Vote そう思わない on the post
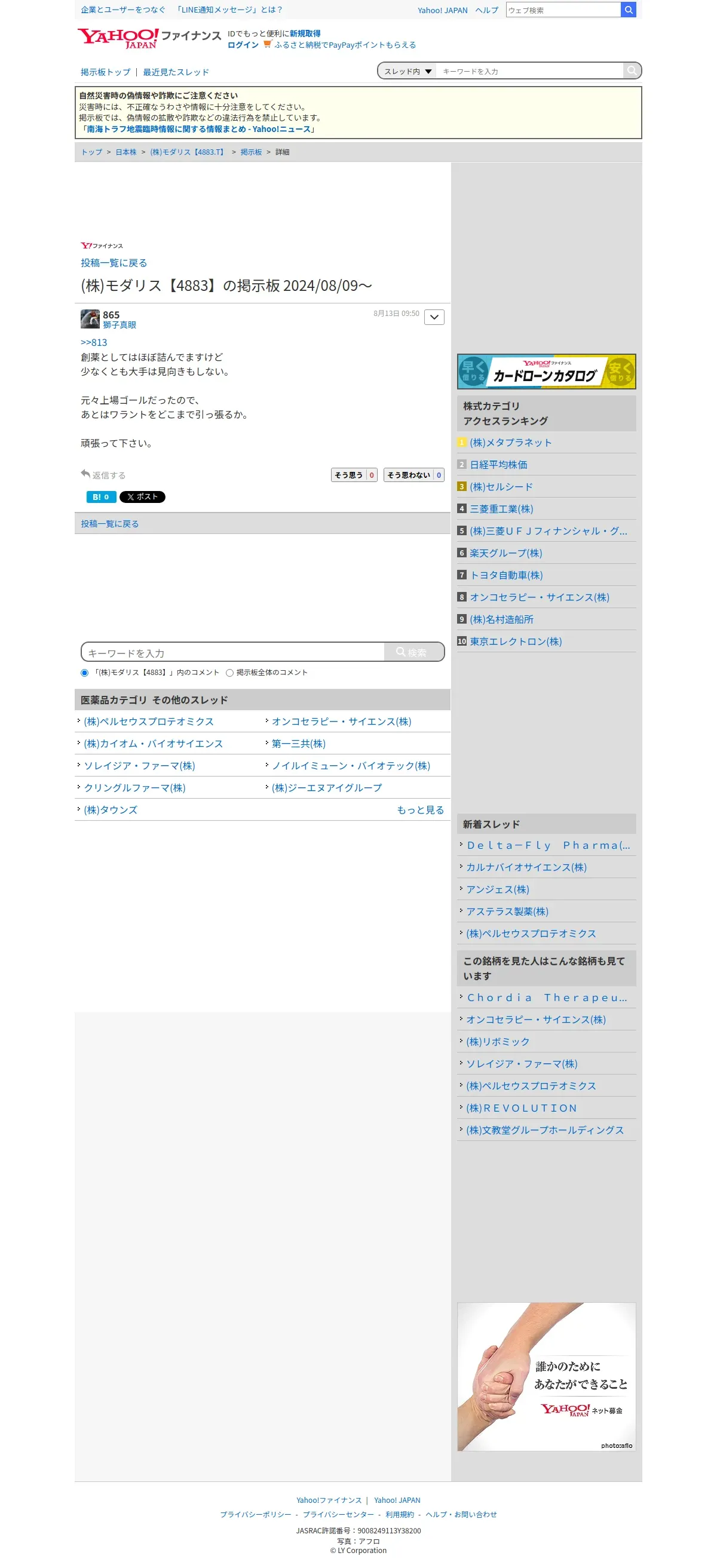Screen dimensions: 717x1568 (413, 475)
